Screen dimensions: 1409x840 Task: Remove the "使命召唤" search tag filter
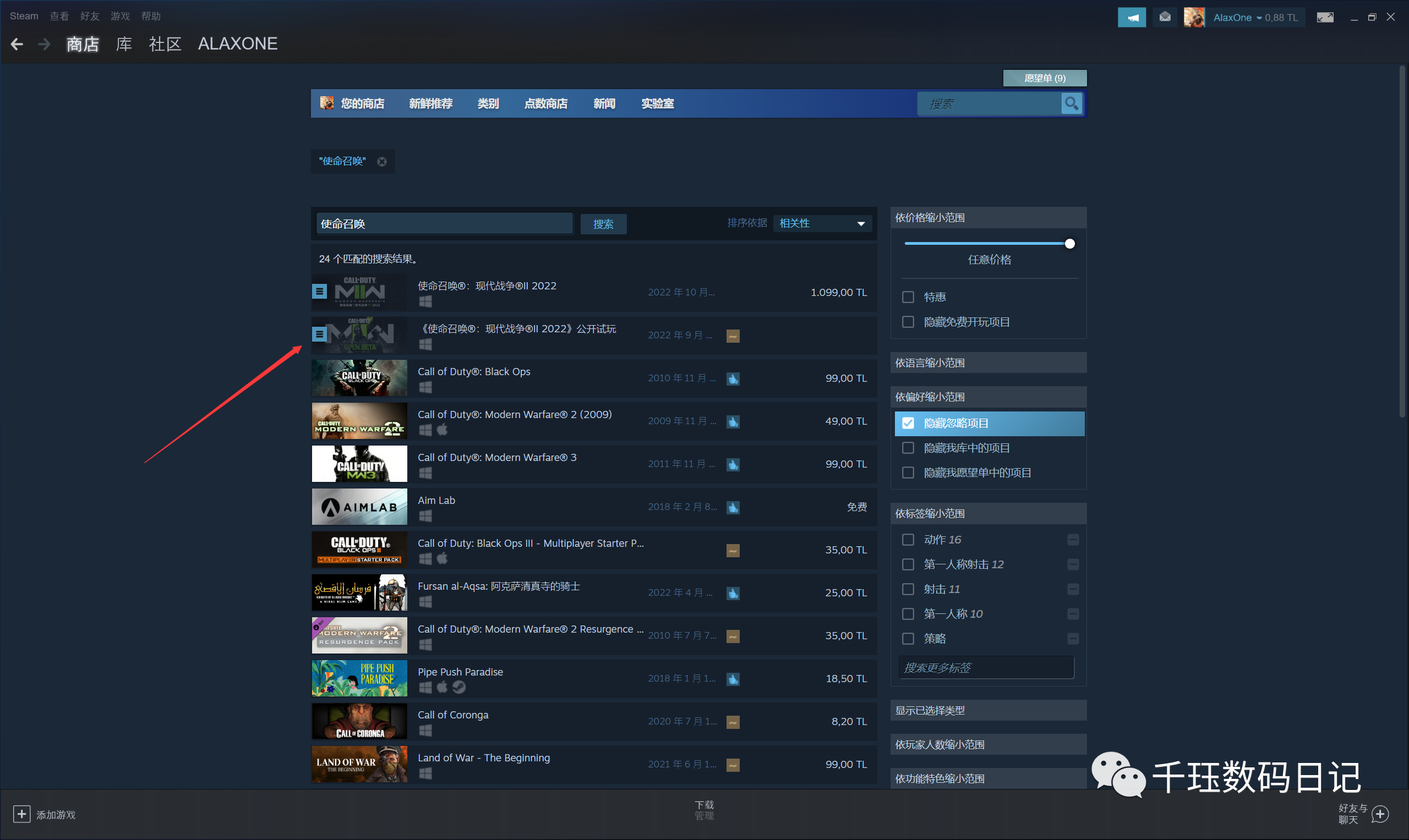[383, 162]
